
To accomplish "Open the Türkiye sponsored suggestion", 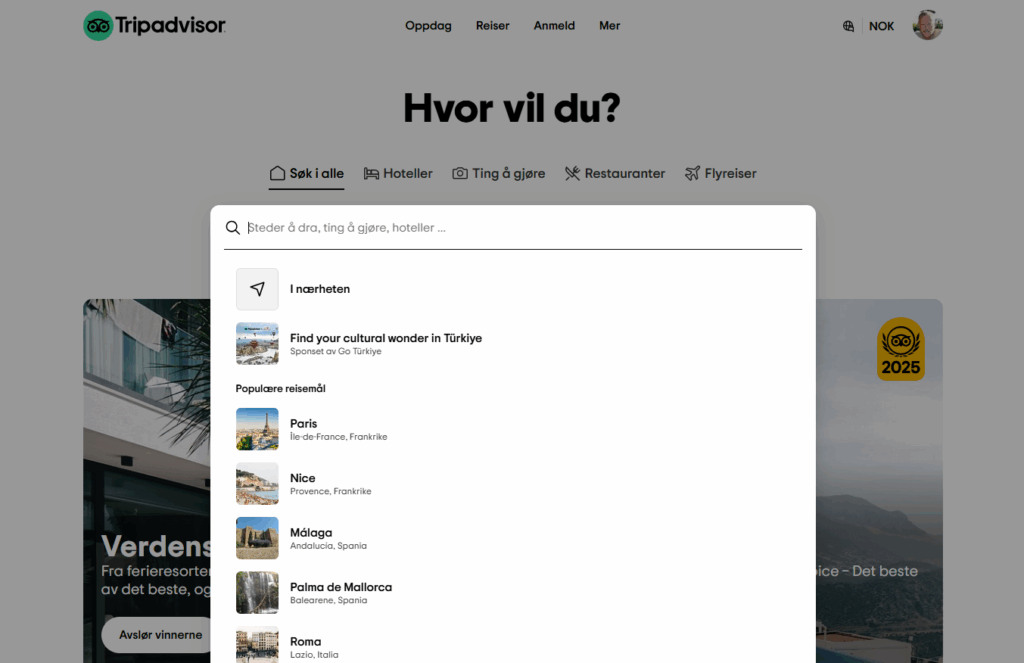I will click(385, 343).
